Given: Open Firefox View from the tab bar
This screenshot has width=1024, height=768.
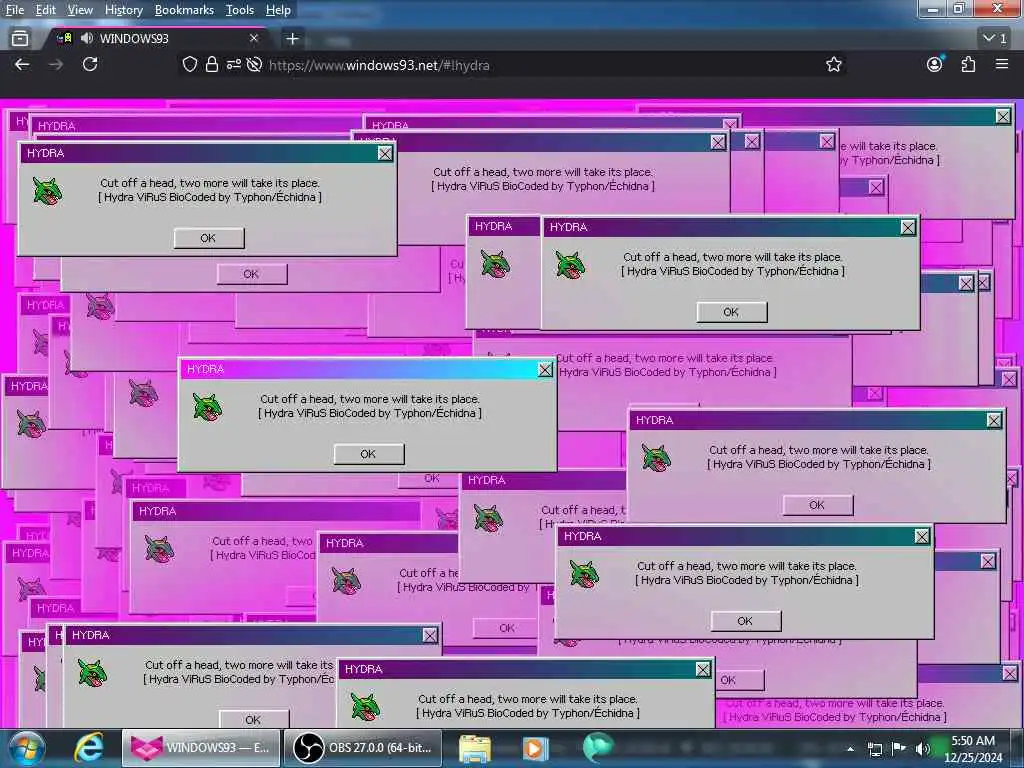Looking at the screenshot, I should point(20,39).
